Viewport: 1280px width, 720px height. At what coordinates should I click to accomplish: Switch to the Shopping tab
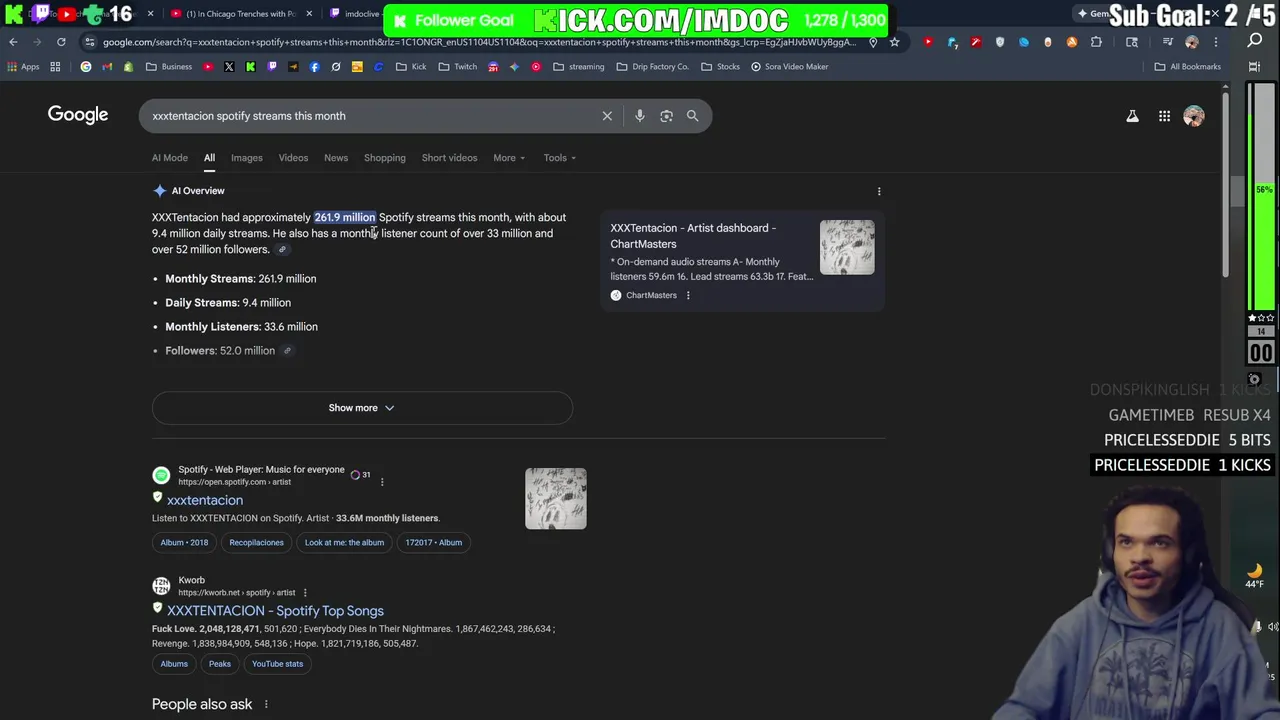tap(385, 158)
